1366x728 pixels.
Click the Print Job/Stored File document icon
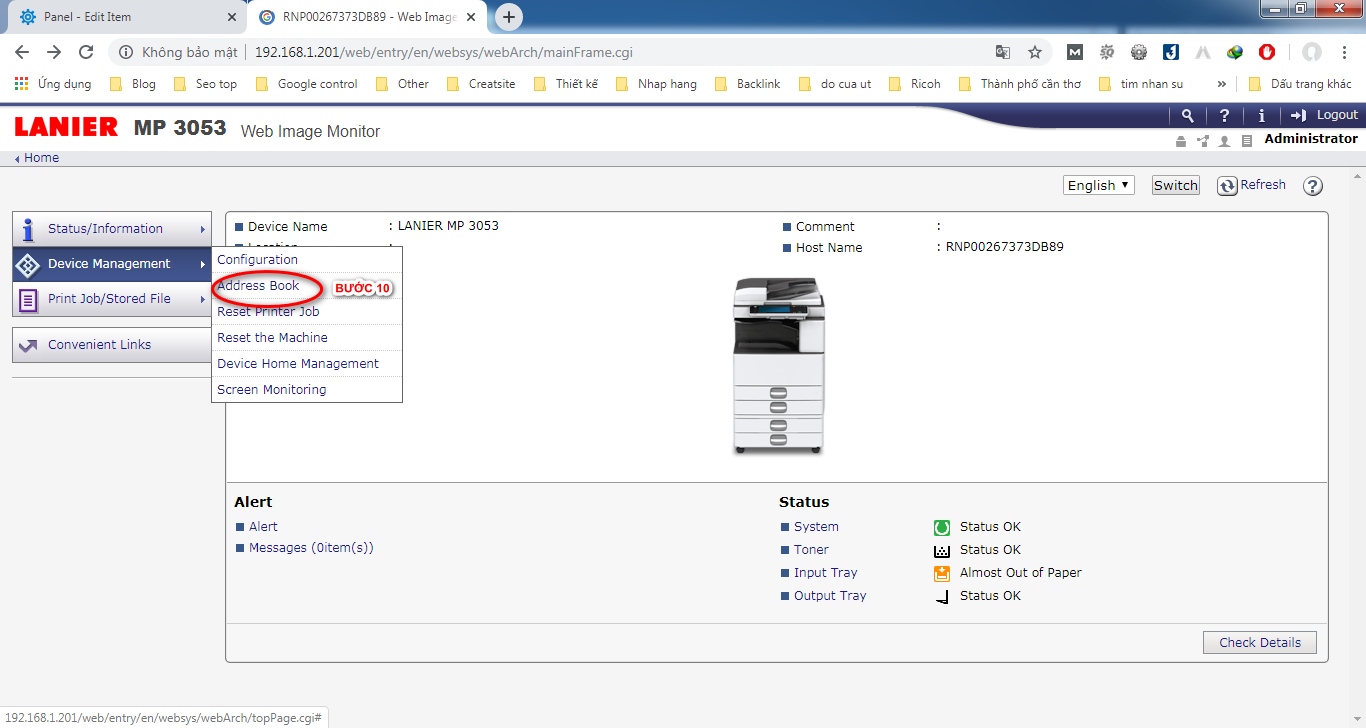(28, 299)
